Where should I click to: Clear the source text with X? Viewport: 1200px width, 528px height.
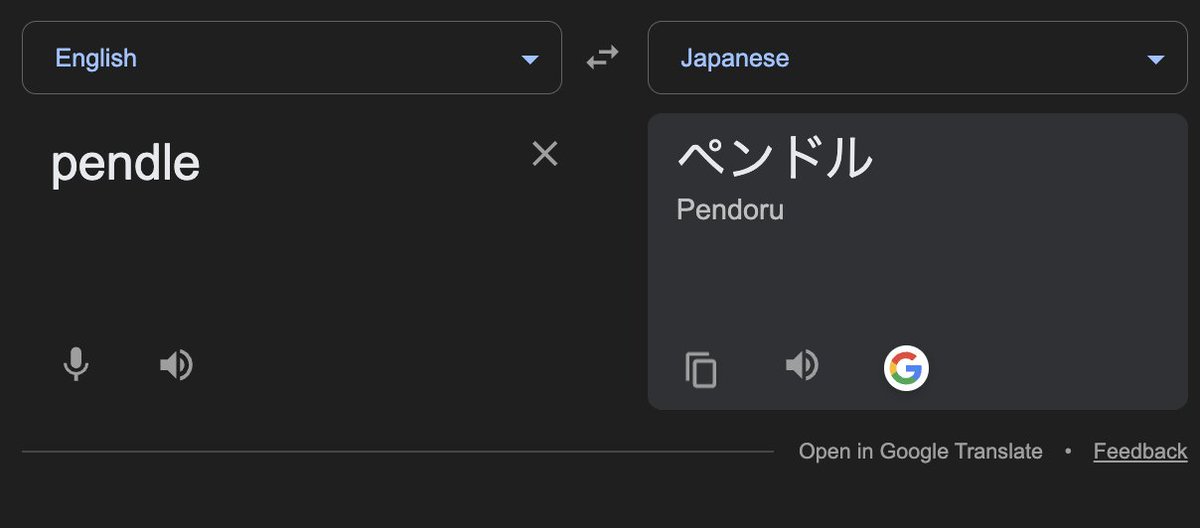pyautogui.click(x=545, y=153)
